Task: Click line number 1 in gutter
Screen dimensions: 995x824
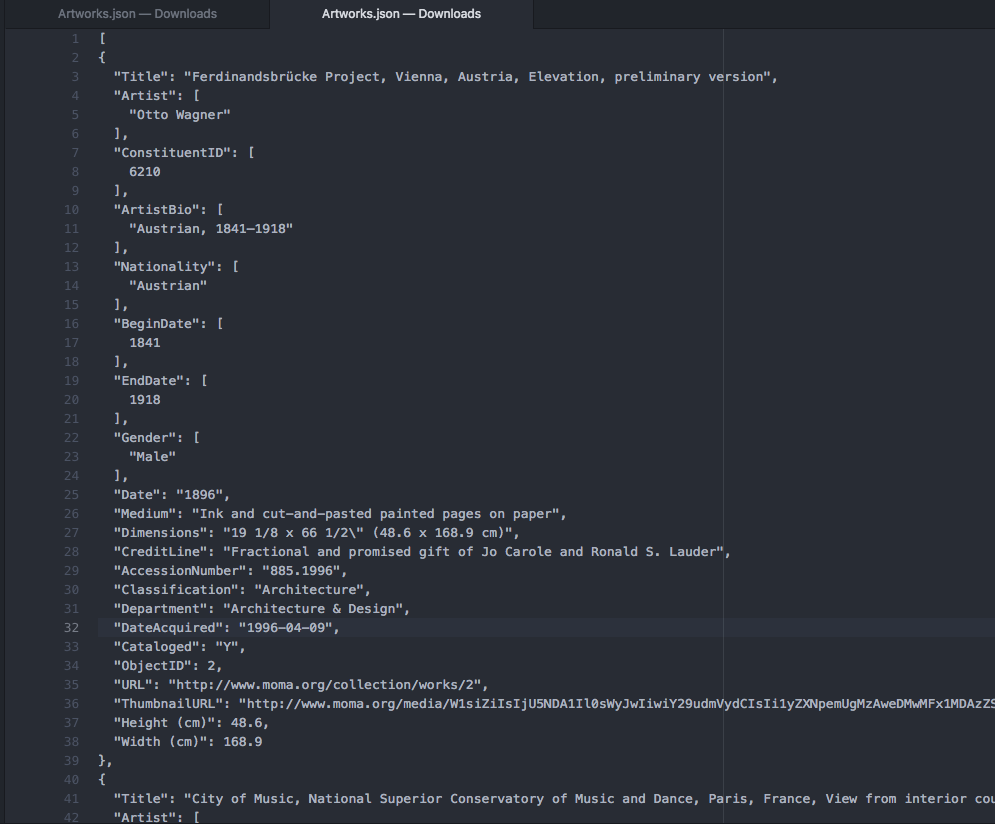Action: (75, 39)
